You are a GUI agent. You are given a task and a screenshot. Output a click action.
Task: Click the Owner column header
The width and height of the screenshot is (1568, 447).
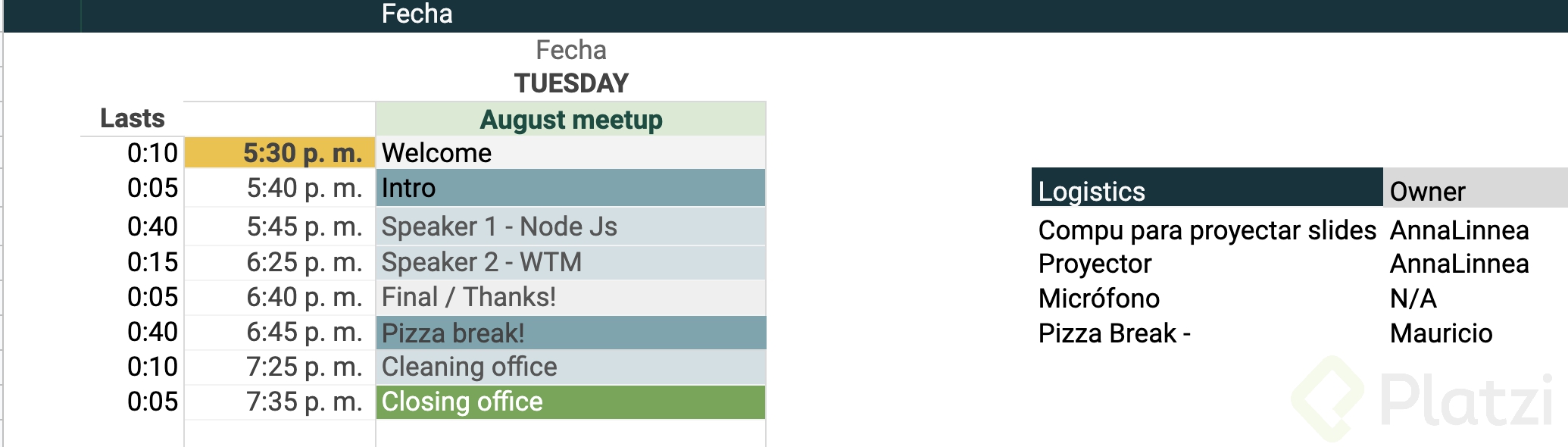coord(1473,191)
